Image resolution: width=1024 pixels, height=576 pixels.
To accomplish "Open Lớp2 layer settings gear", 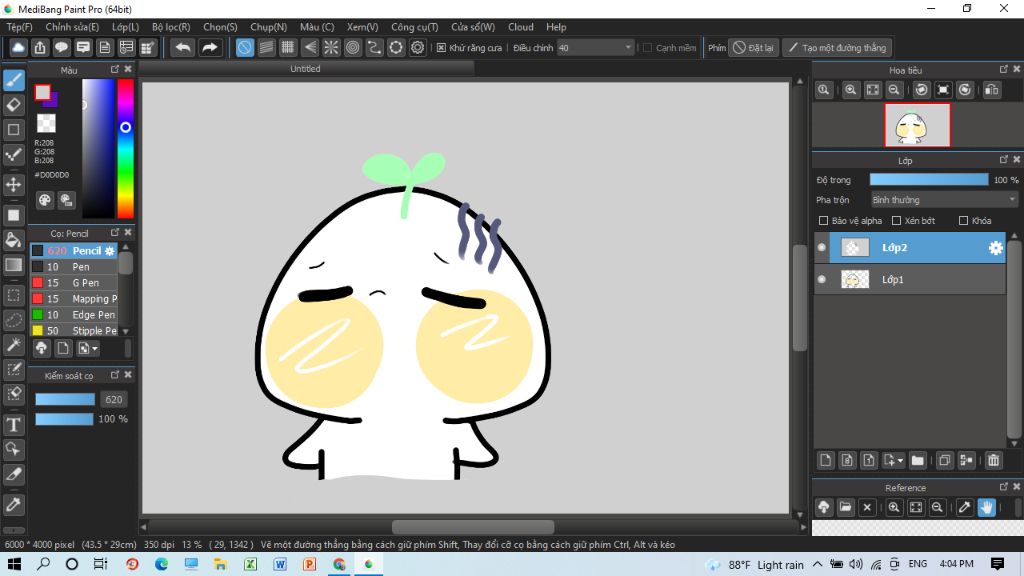I will coord(995,248).
